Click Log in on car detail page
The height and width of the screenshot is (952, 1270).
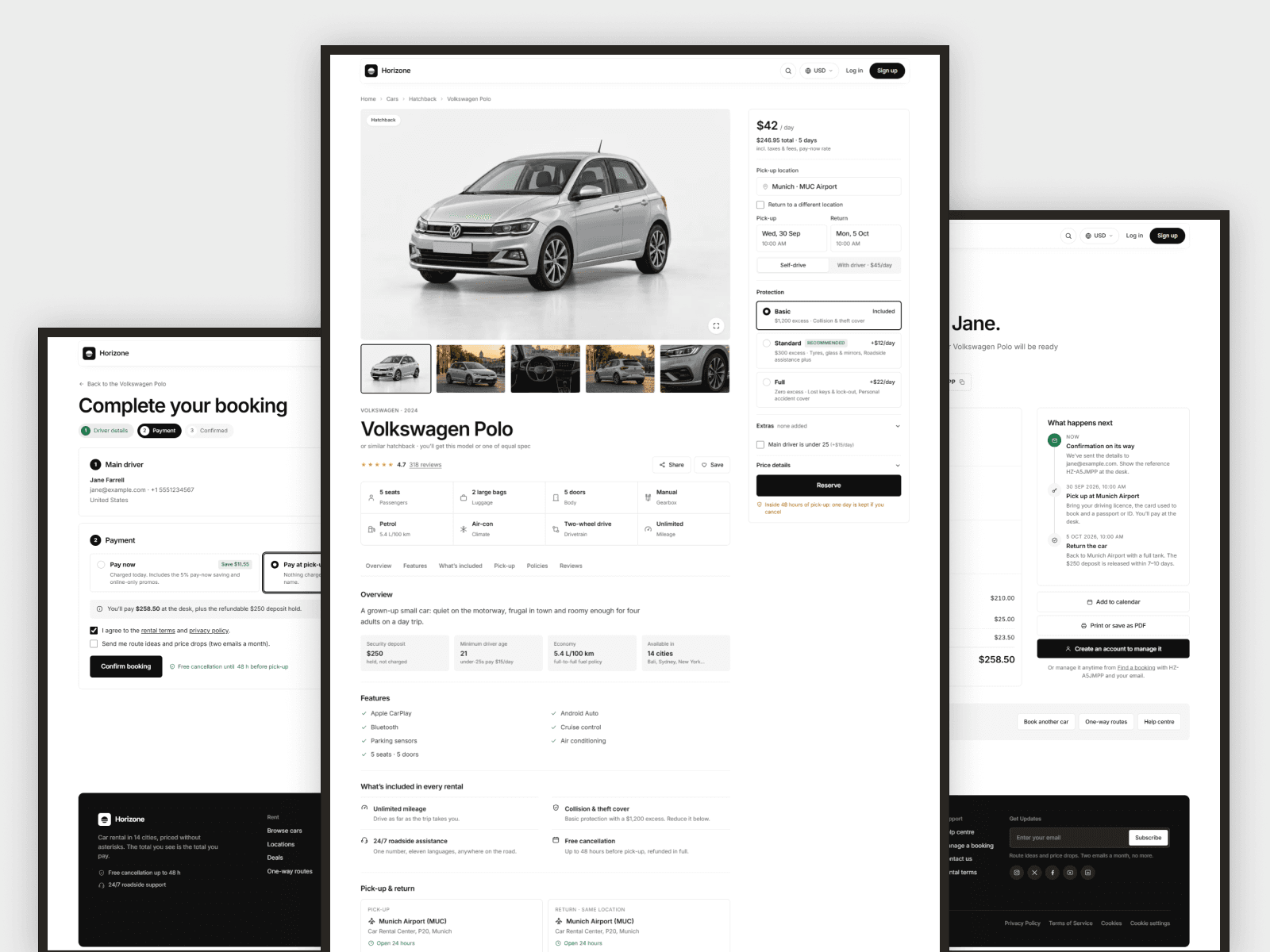(x=854, y=71)
